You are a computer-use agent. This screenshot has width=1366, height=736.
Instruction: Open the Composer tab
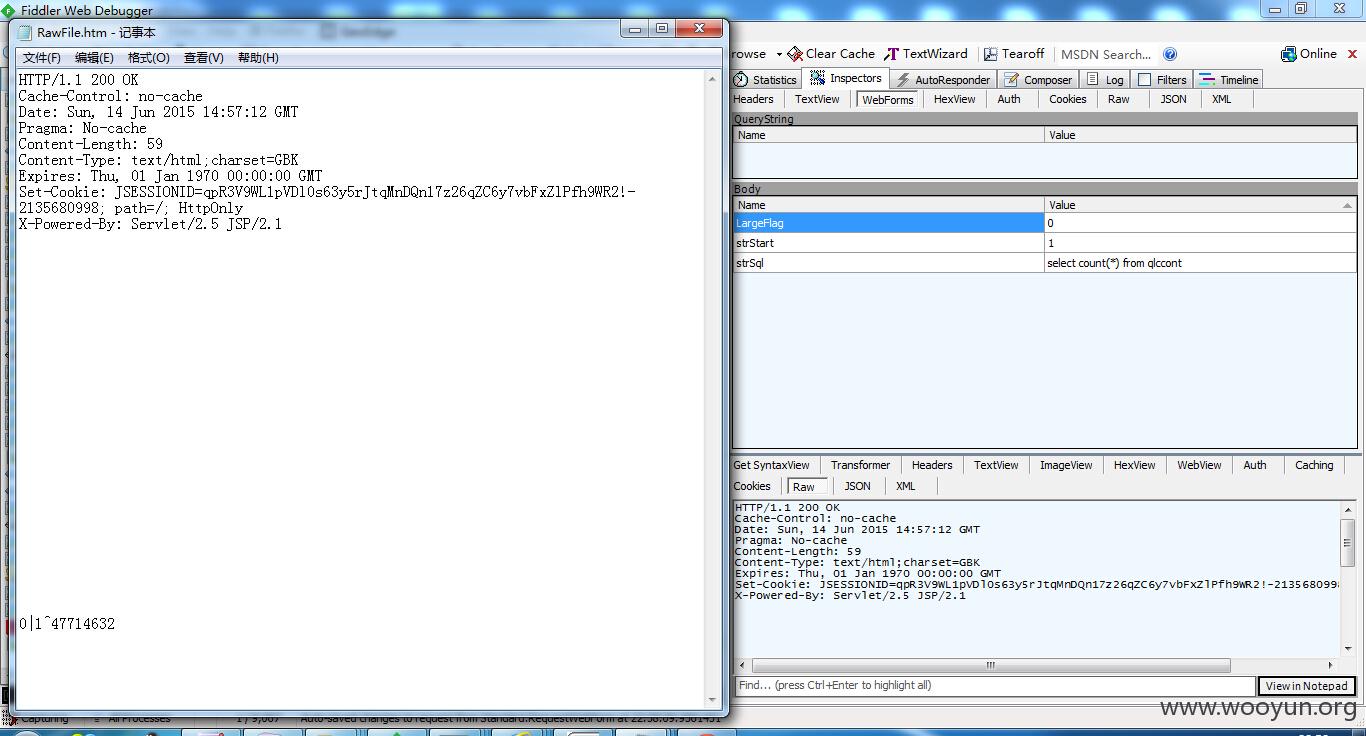(x=1038, y=80)
